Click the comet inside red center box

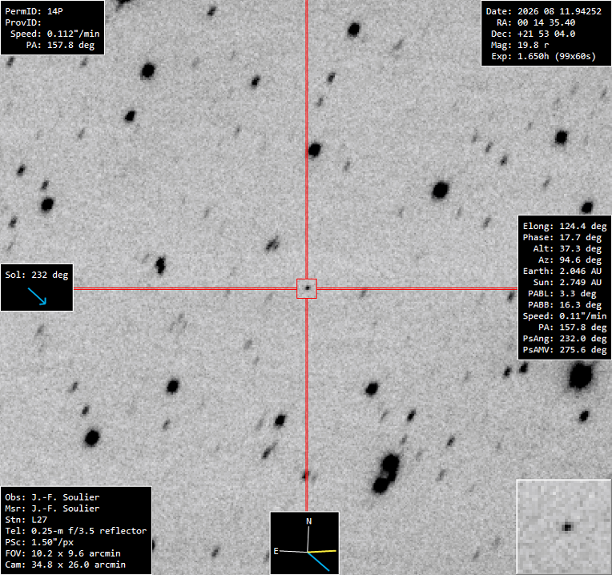307,288
